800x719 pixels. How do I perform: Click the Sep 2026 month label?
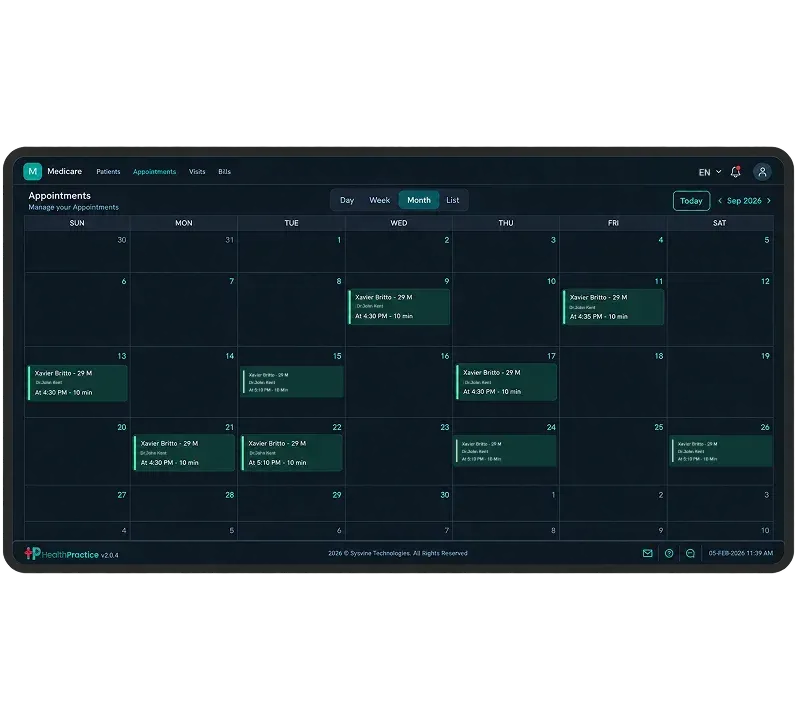point(744,201)
